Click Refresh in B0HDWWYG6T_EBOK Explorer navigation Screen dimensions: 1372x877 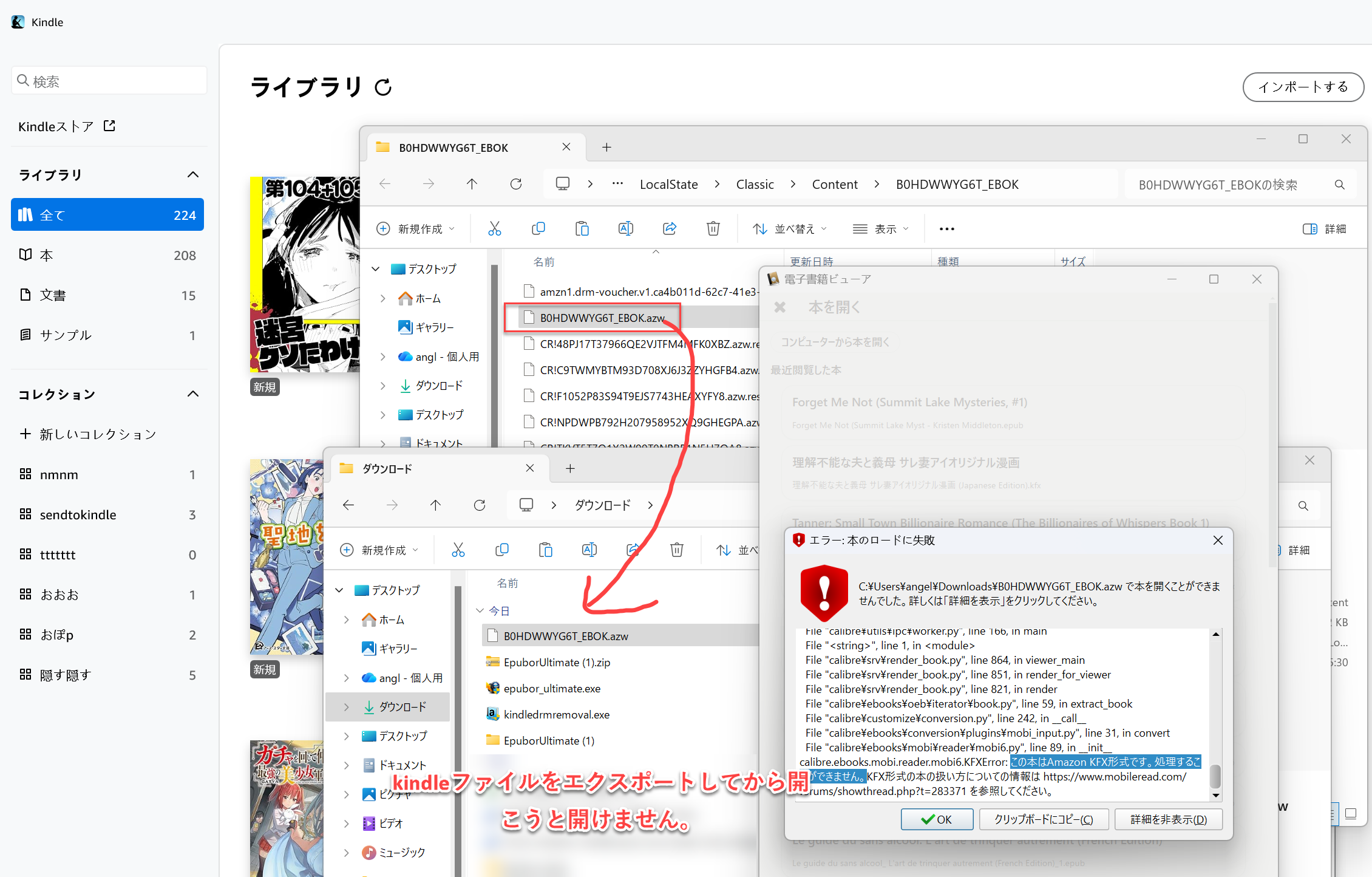click(516, 184)
